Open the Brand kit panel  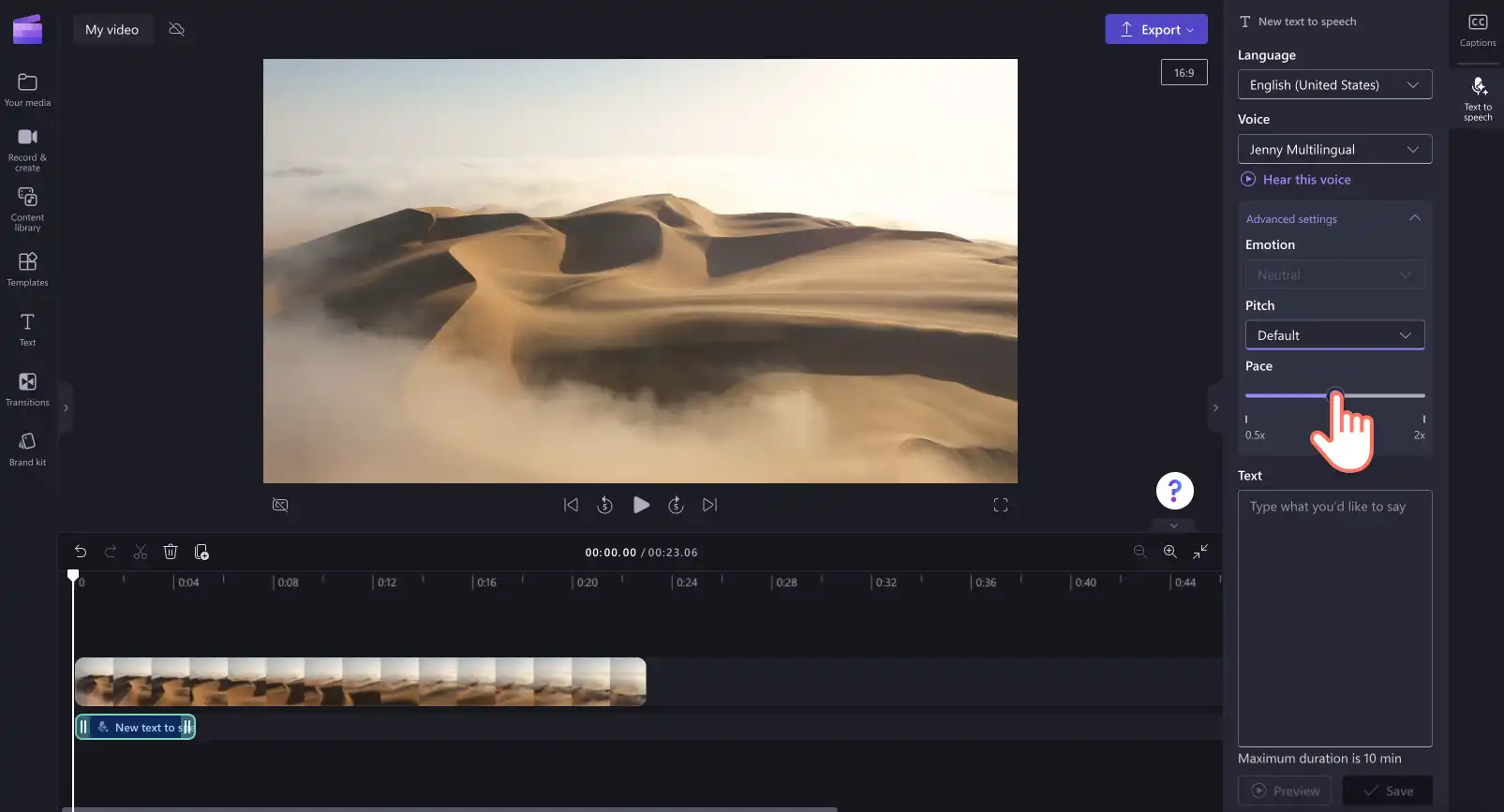[x=27, y=449]
